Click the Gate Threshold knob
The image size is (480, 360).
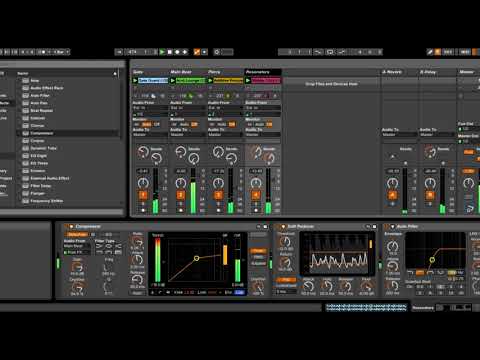(x=285, y=242)
